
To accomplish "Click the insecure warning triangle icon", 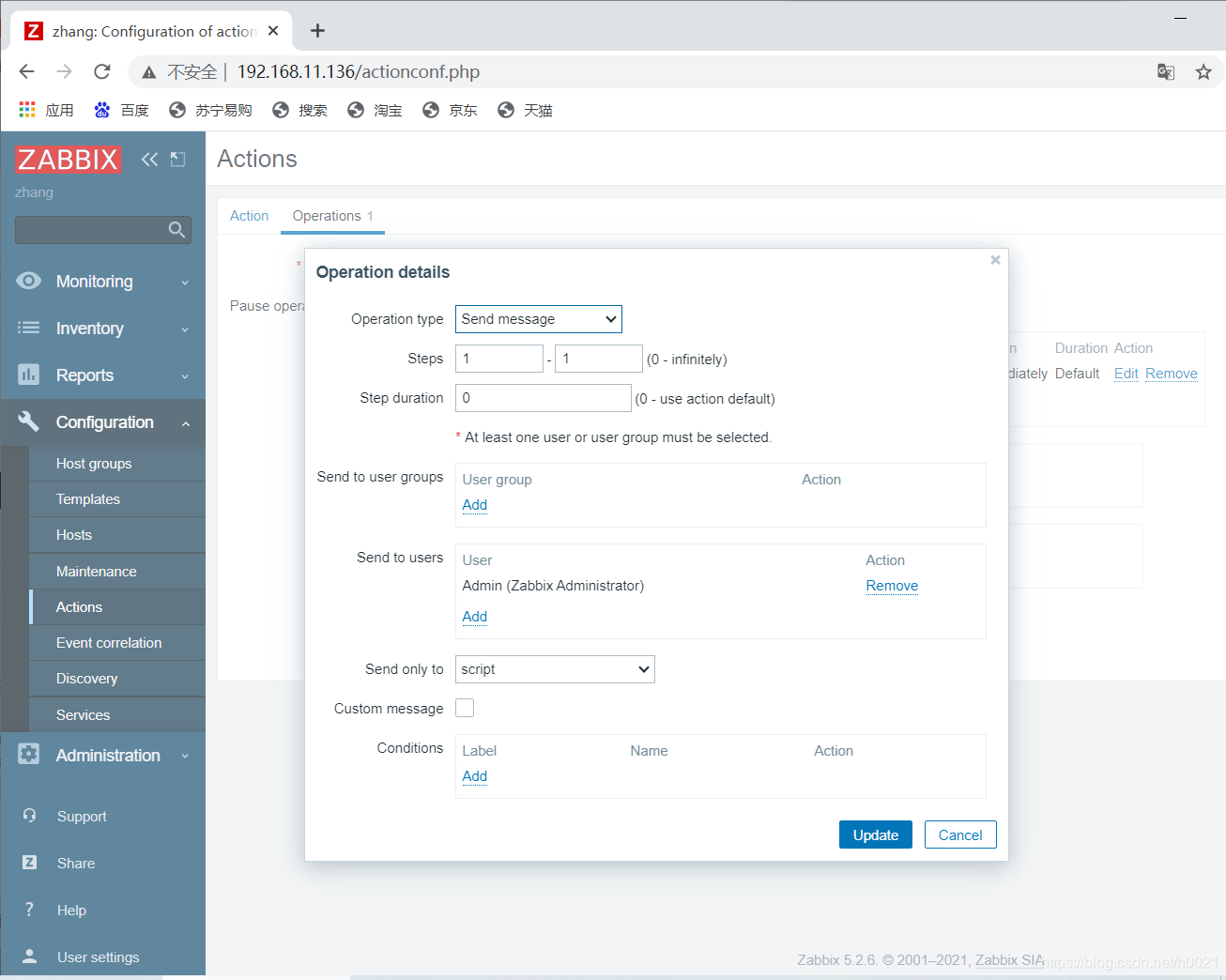I will click(x=148, y=72).
